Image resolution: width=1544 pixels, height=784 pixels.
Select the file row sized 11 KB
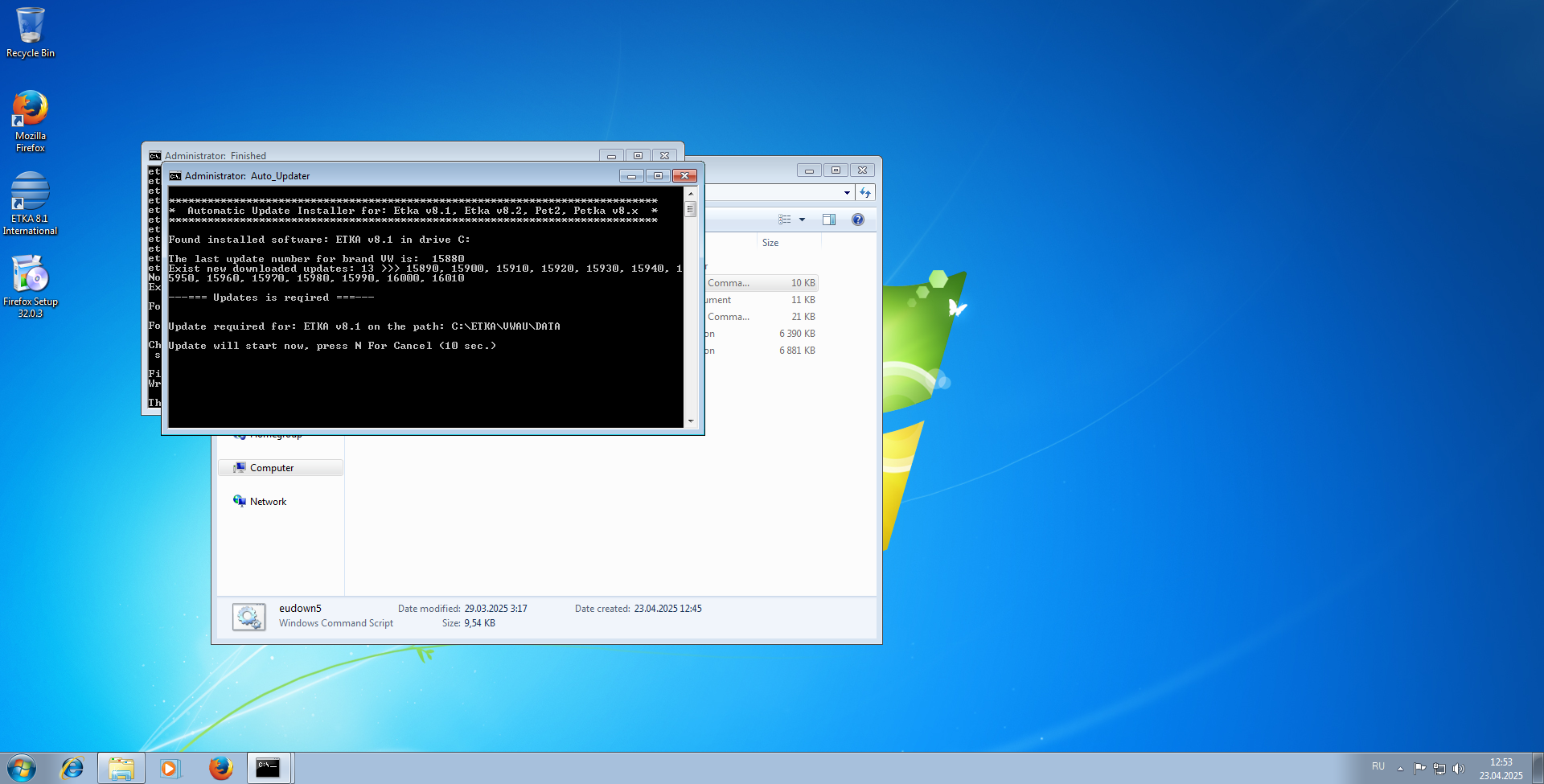tap(761, 300)
